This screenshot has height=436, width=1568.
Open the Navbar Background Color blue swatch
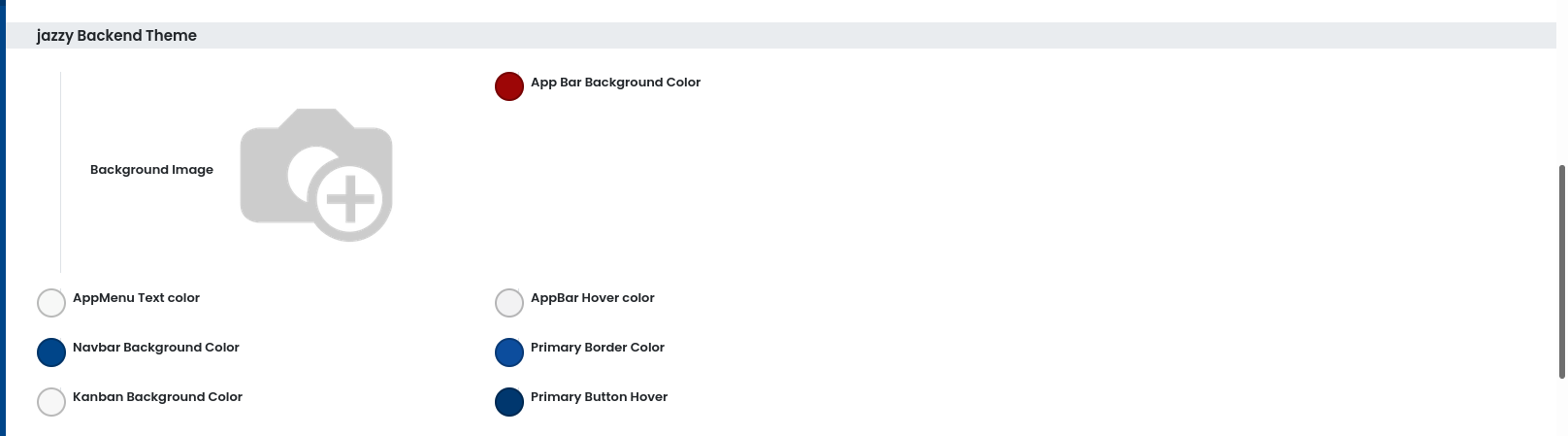pyautogui.click(x=51, y=352)
